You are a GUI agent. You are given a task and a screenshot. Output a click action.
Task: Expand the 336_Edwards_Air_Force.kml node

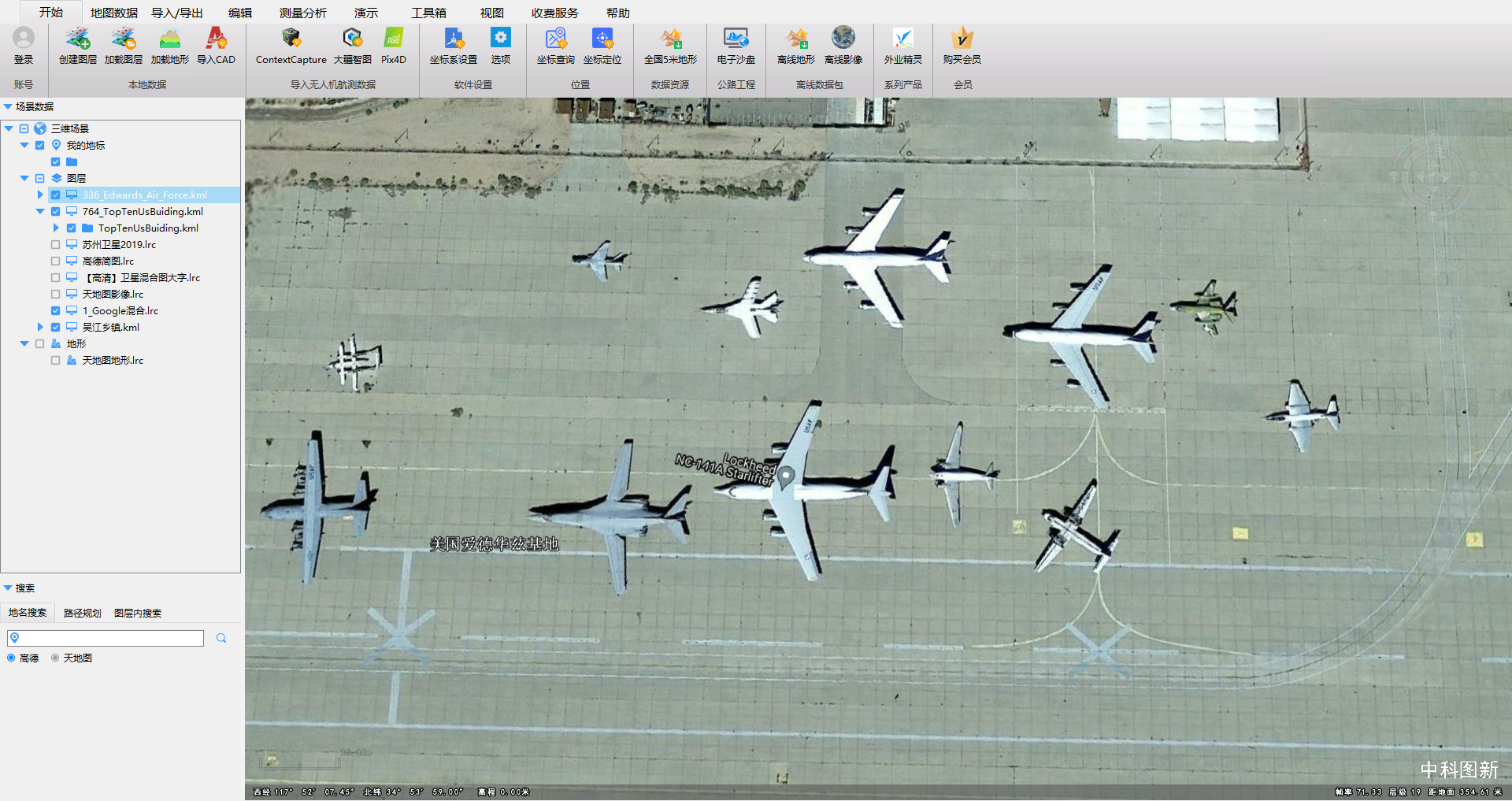coord(40,195)
